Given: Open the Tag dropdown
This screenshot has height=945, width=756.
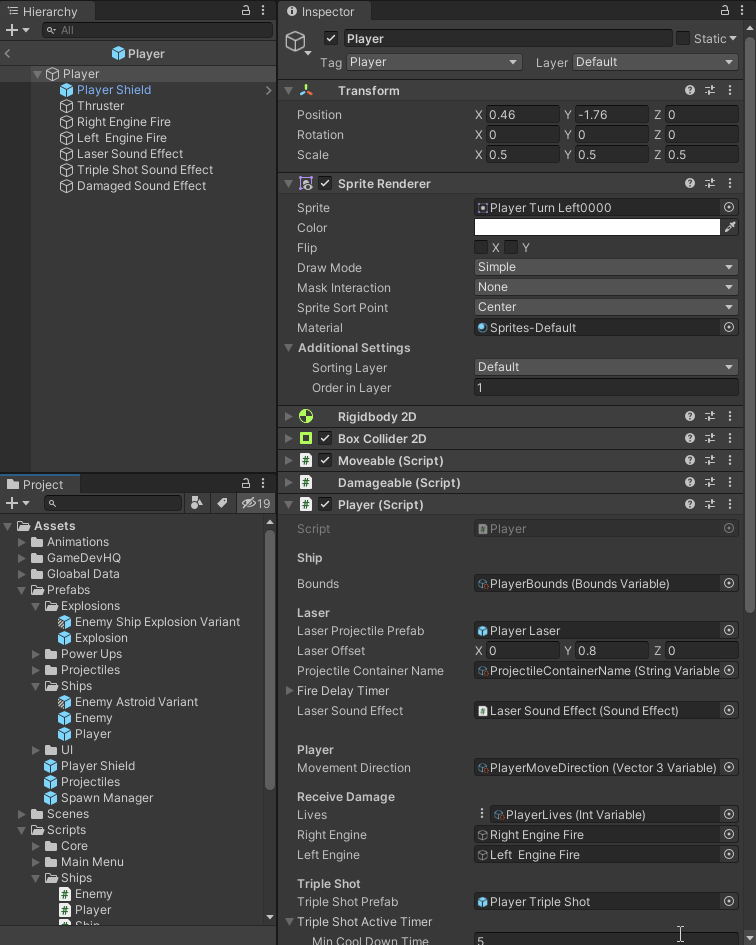Looking at the screenshot, I should pyautogui.click(x=433, y=62).
